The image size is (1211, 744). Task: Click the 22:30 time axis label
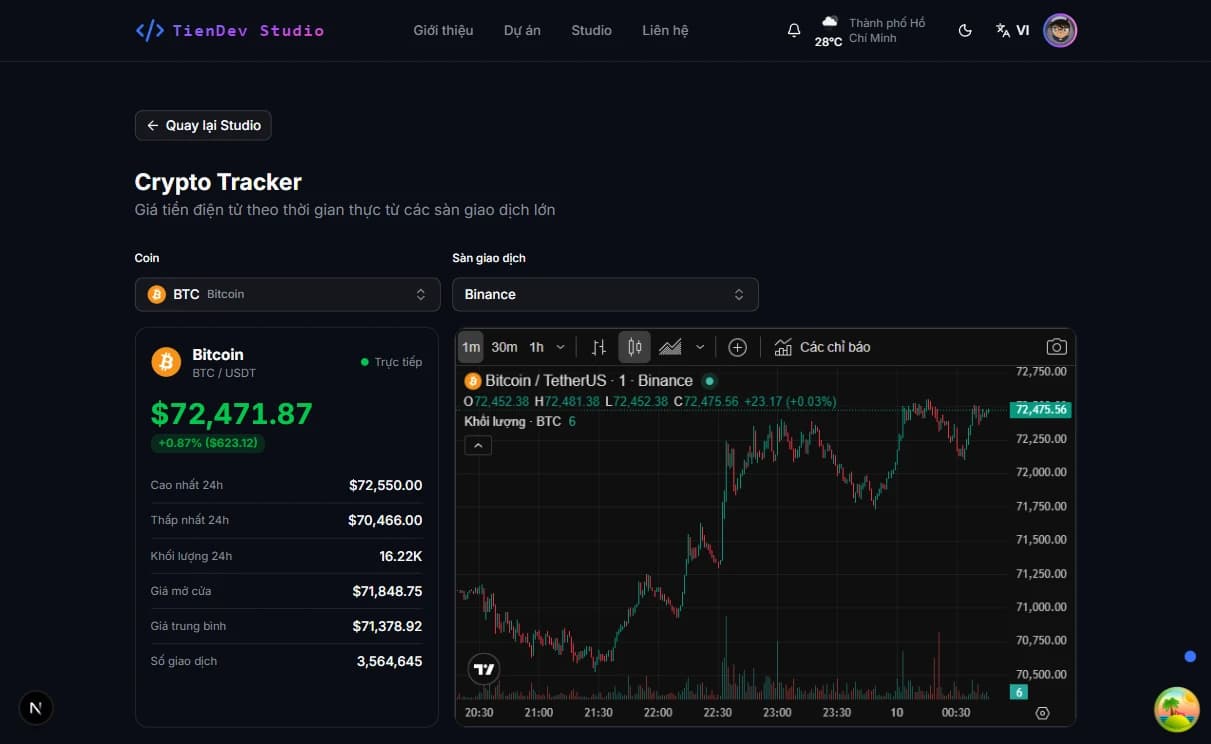[717, 713]
